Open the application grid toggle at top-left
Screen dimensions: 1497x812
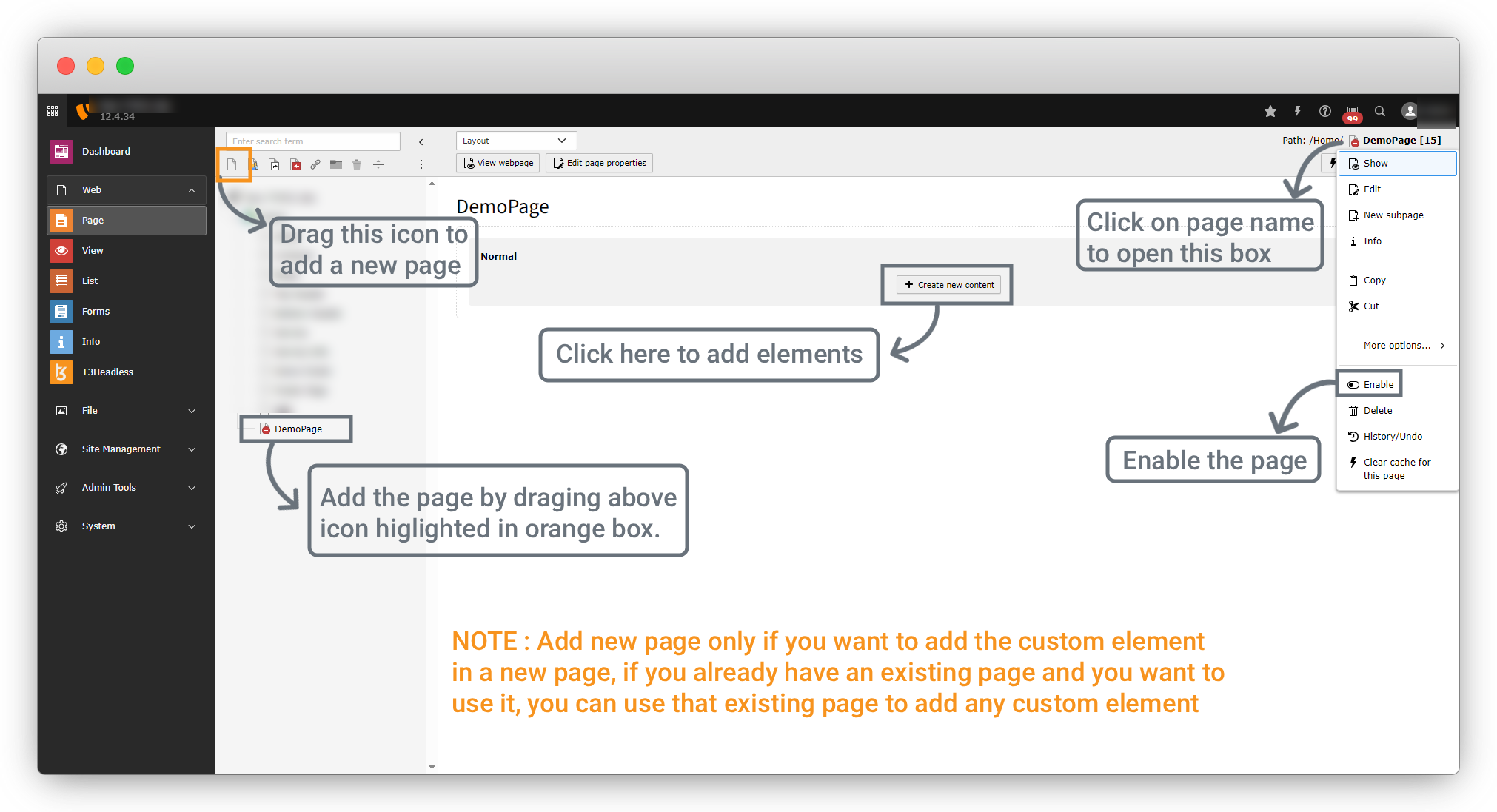(x=53, y=111)
